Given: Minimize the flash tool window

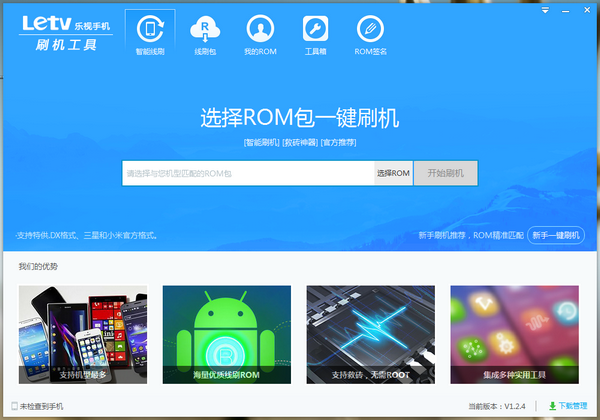Looking at the screenshot, I should tap(566, 11).
